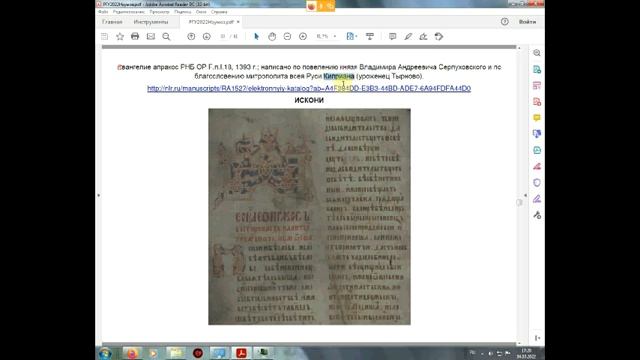Screen dimensions: 640x360
Task: Open the yellow Comment tool in right panel
Action: pyautogui.click(x=537, y=118)
